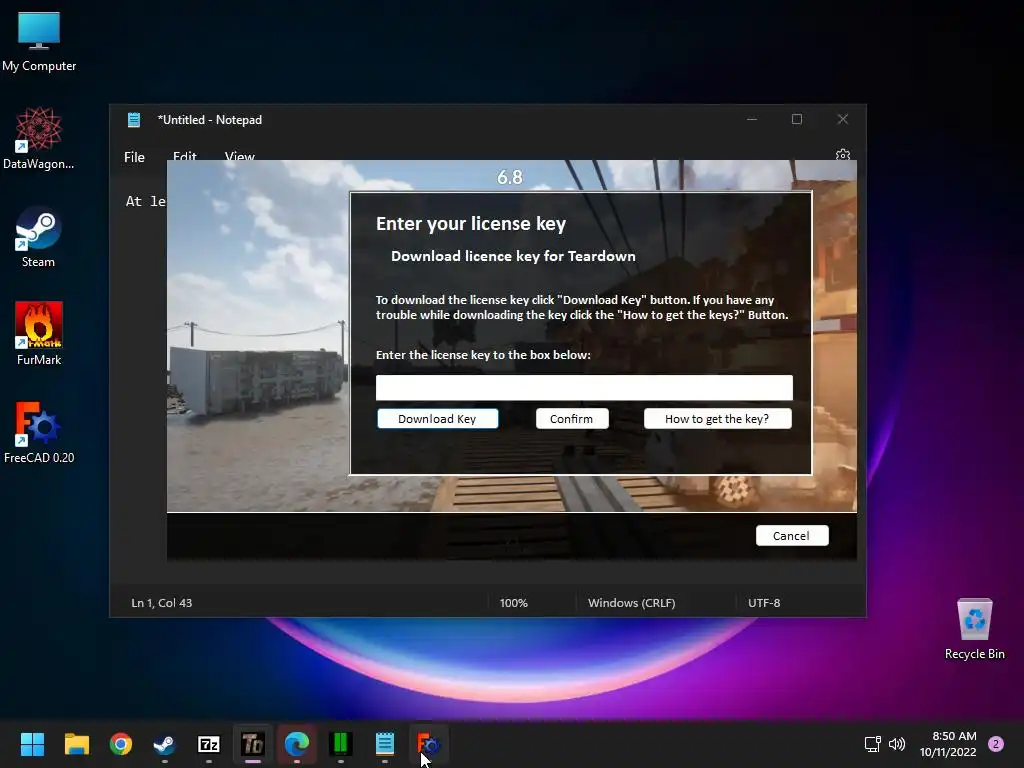Maximize the Notepad window
Screen dimensions: 1024x768
[797, 119]
